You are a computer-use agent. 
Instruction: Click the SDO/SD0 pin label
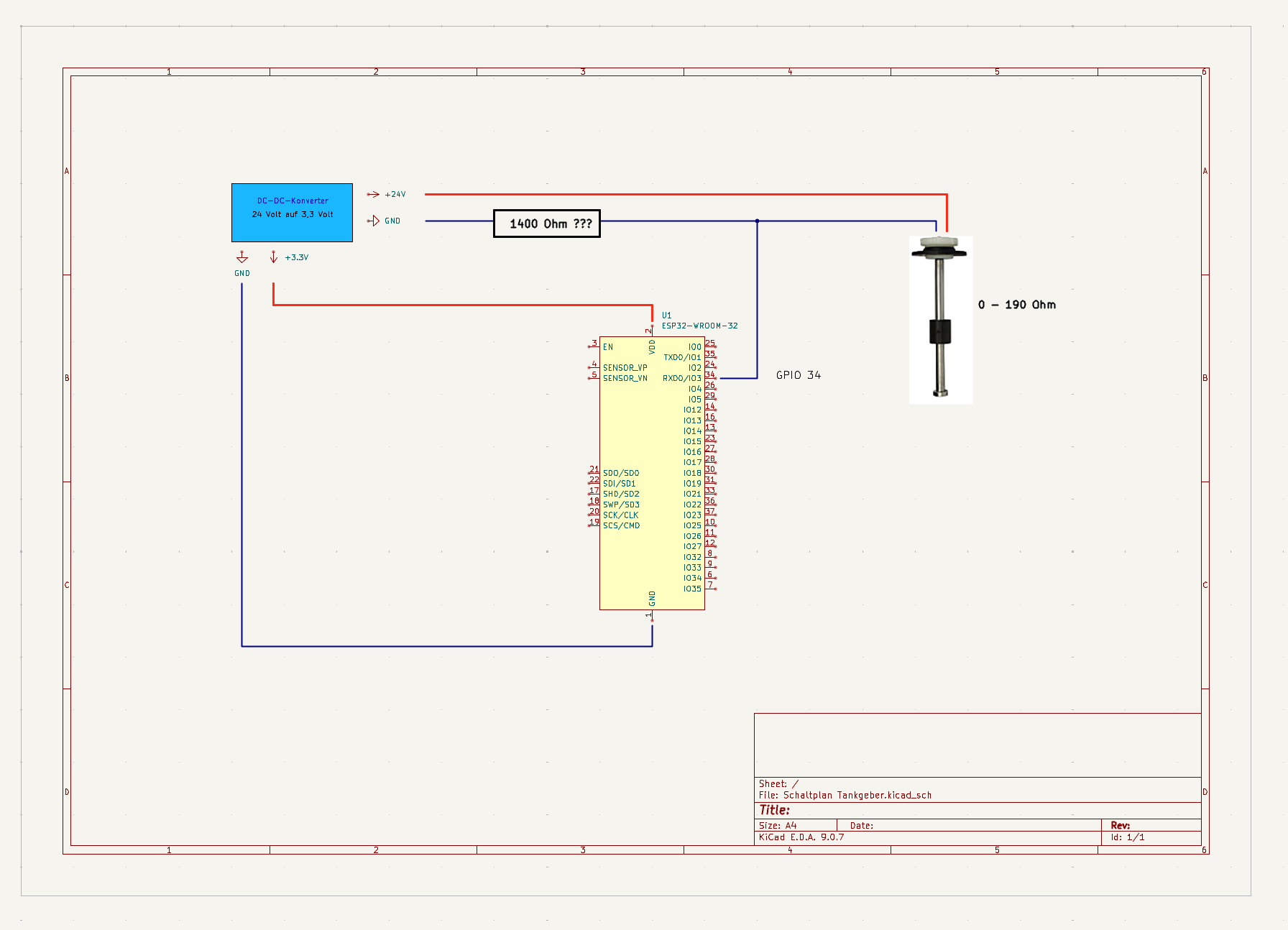(x=621, y=473)
